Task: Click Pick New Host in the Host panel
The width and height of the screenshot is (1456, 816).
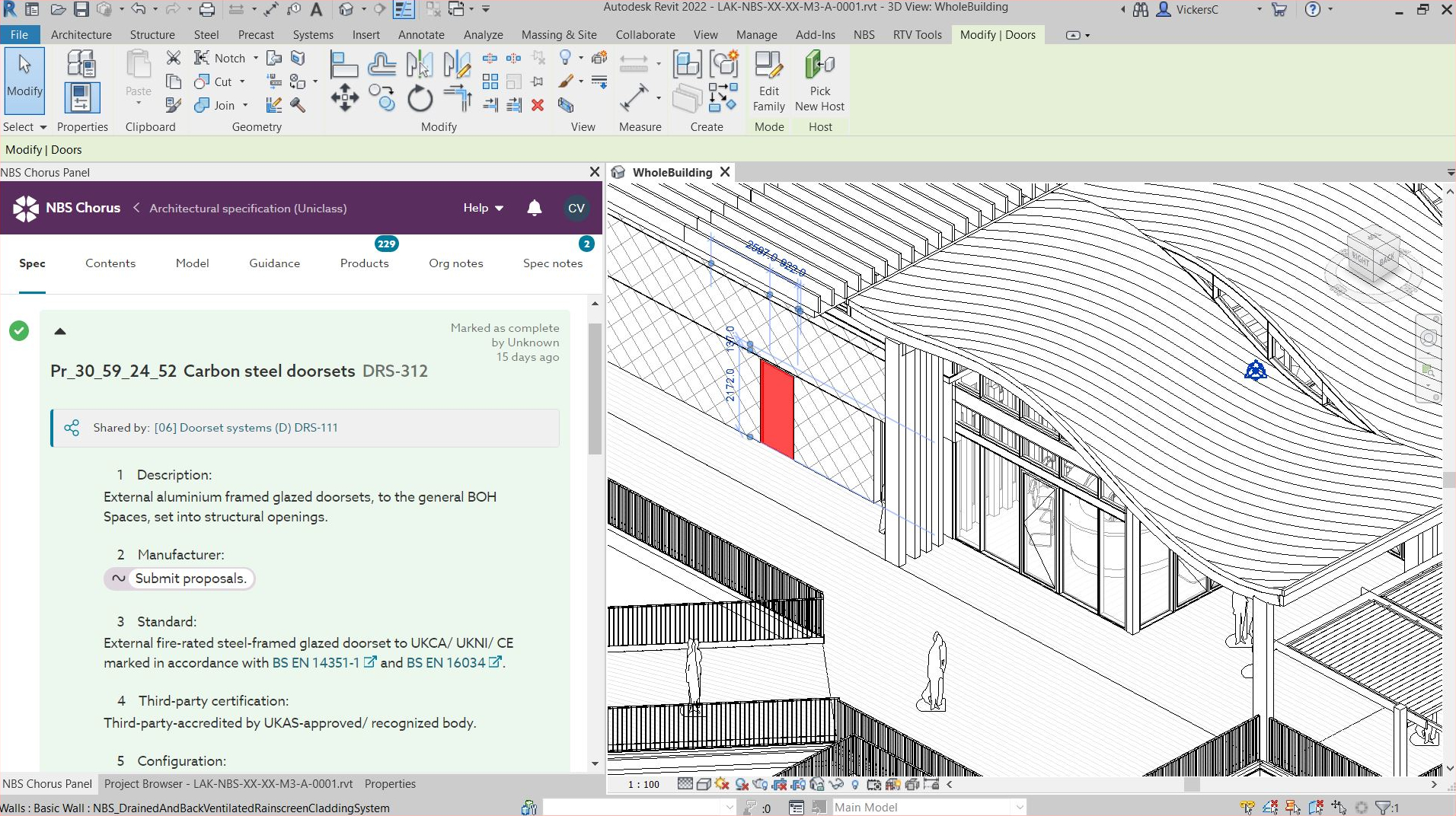Action: tap(819, 80)
